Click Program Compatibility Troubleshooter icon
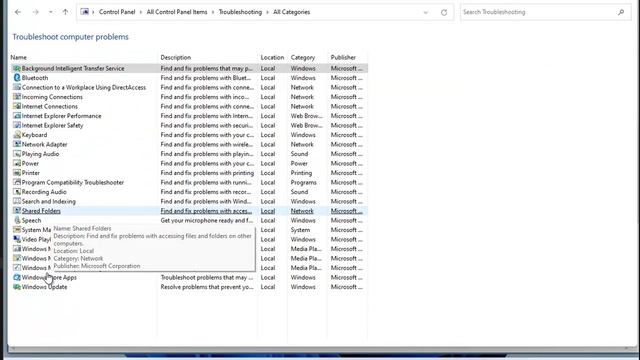Image resolution: width=640 pixels, height=360 pixels. [x=17, y=182]
